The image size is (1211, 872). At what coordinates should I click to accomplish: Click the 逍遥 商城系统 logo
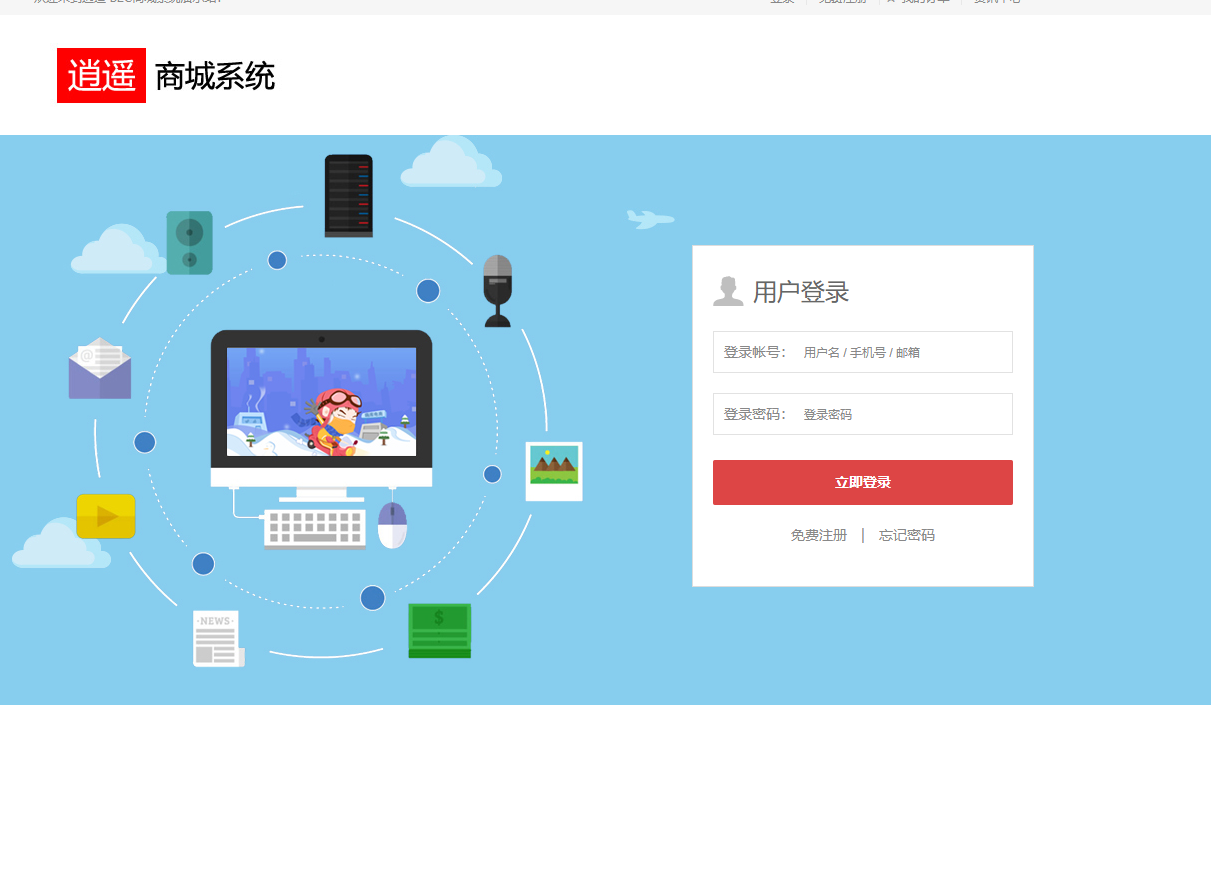click(x=166, y=75)
